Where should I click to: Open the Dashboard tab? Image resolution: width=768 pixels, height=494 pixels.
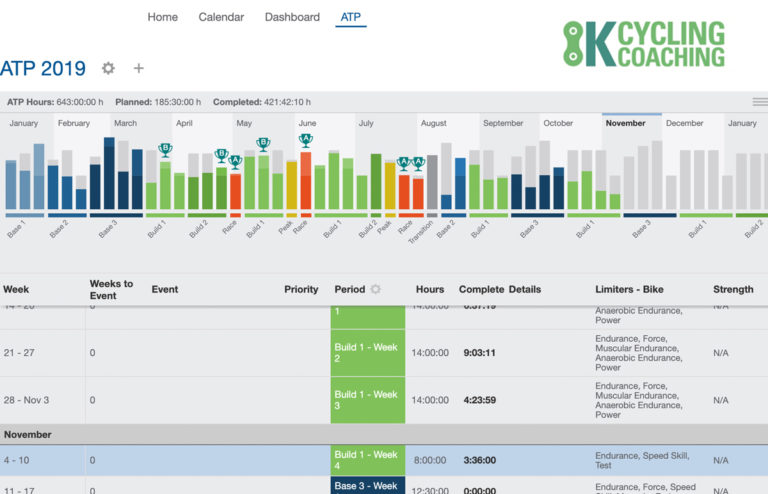tap(292, 17)
